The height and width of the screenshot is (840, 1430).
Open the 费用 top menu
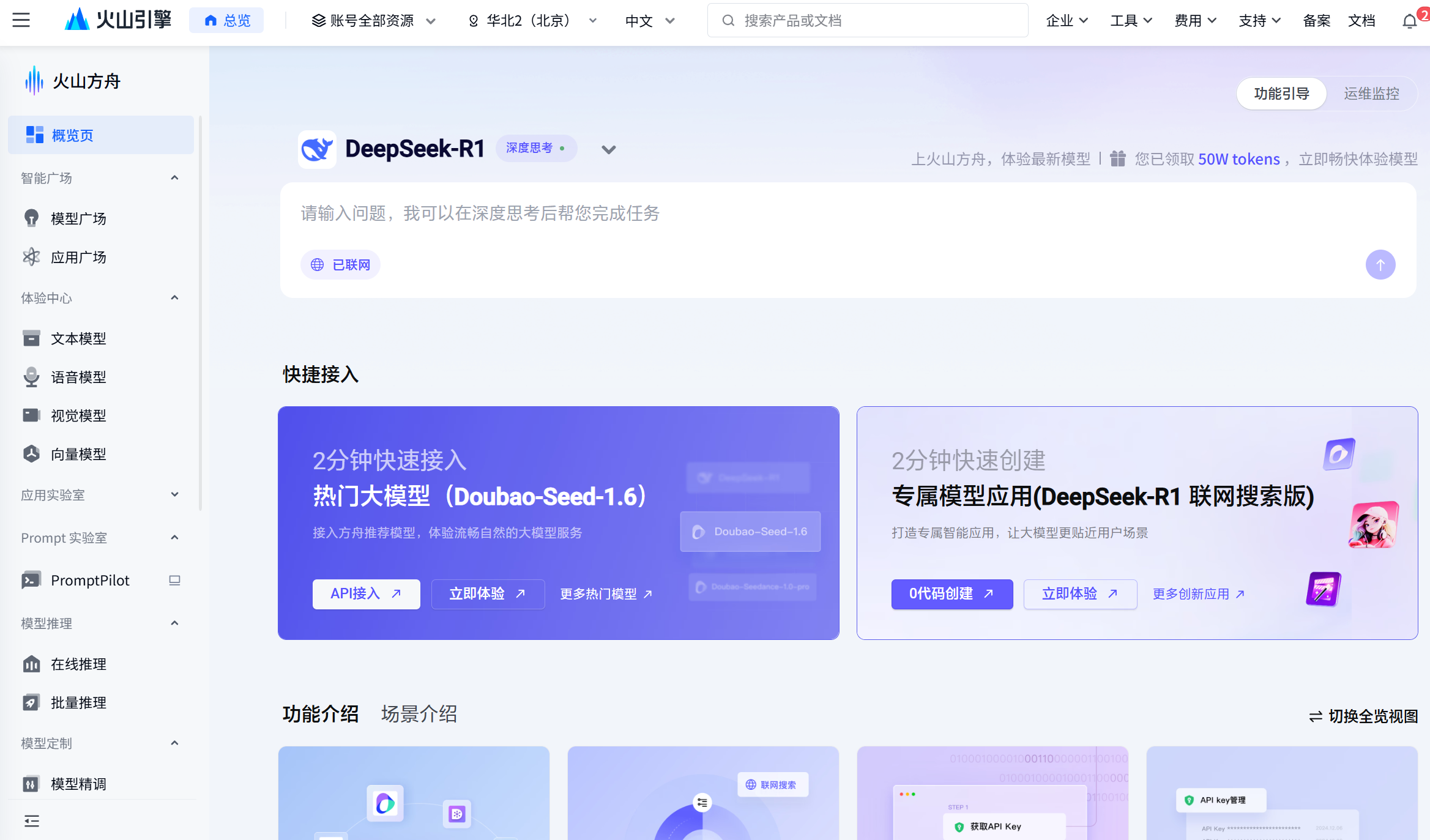pyautogui.click(x=1194, y=21)
